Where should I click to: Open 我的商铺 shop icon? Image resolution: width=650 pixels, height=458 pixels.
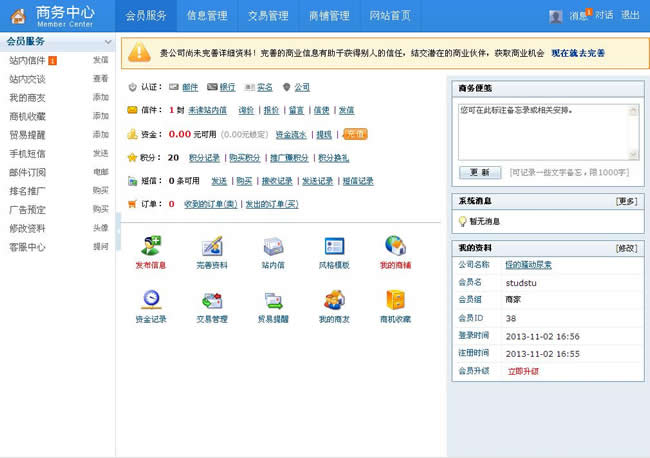(x=395, y=246)
